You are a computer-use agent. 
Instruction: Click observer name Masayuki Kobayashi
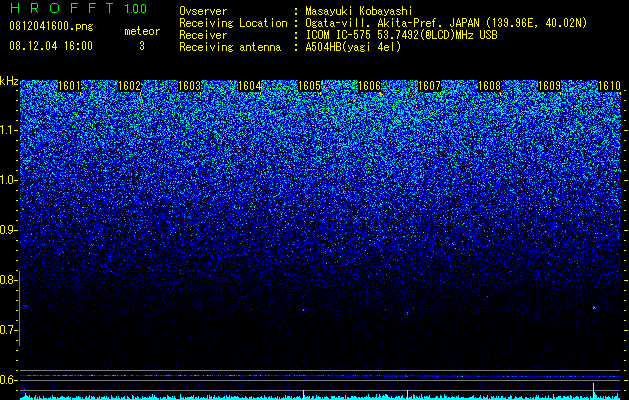(x=358, y=11)
